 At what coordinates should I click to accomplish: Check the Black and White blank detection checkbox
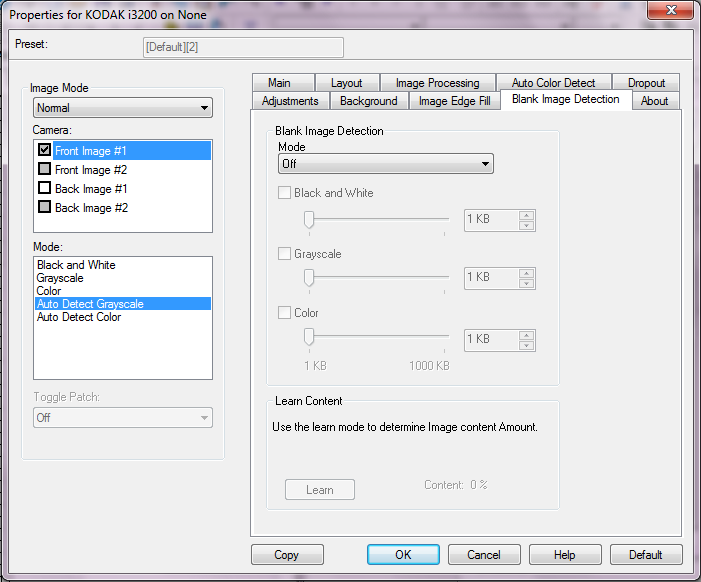pyautogui.click(x=284, y=193)
